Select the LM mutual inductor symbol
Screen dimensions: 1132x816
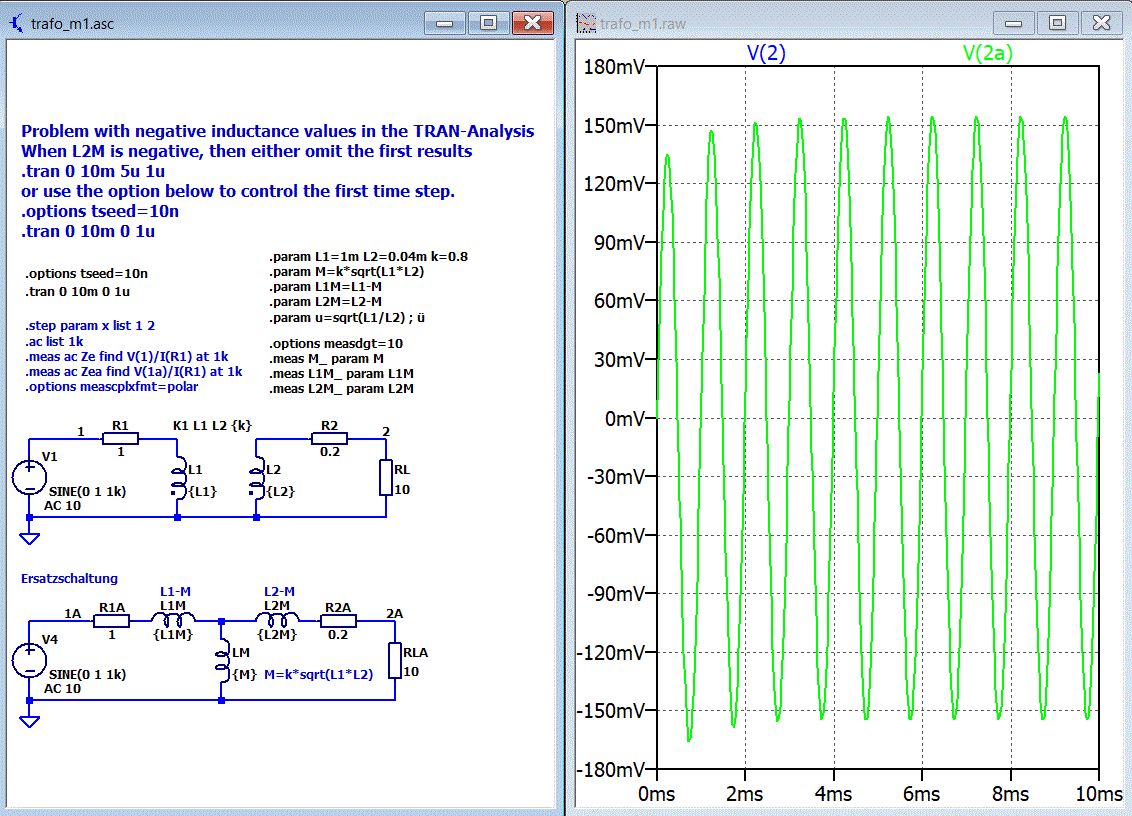[222, 663]
